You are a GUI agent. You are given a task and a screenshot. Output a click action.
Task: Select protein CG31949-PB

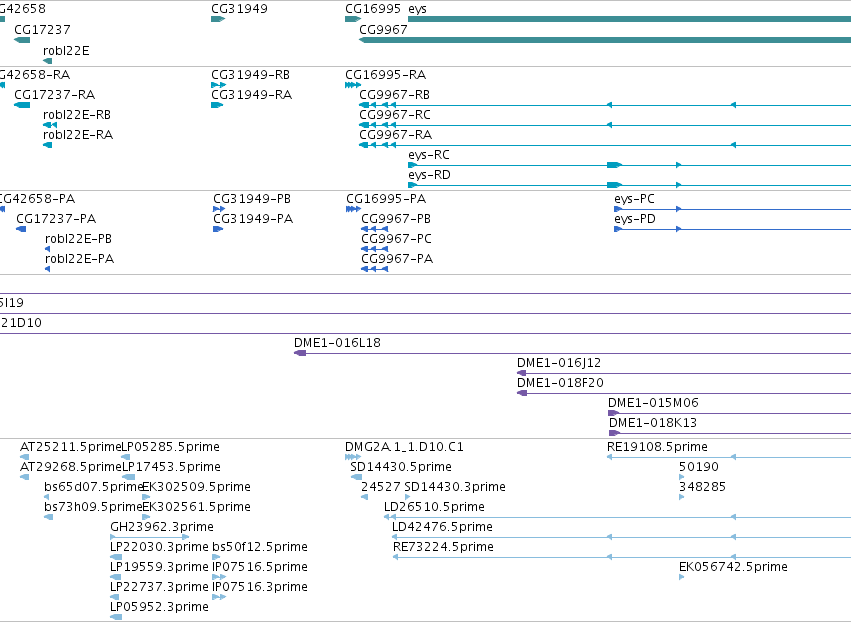coord(252,199)
